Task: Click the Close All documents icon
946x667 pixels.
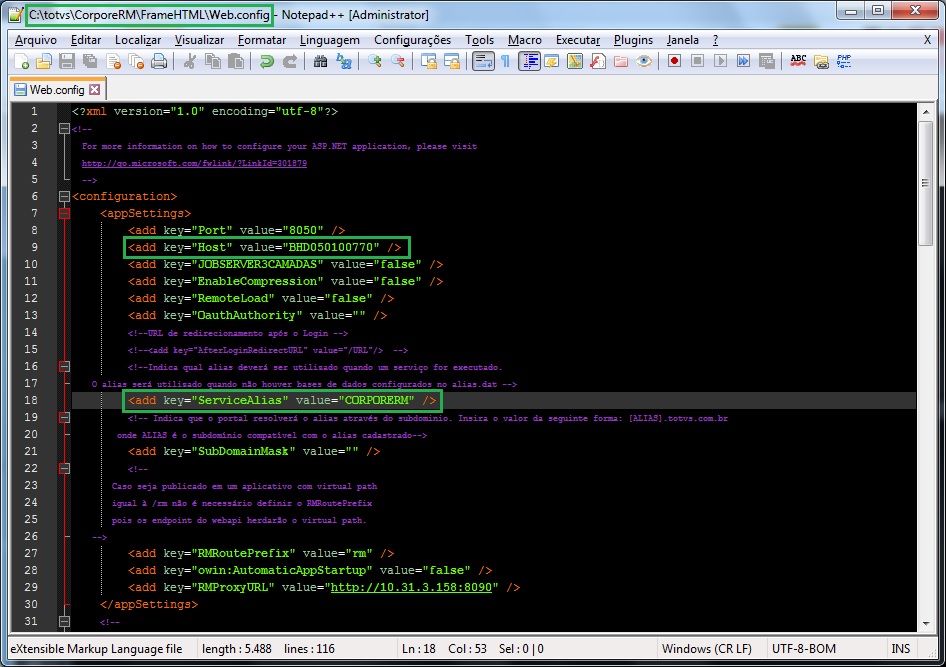Action: click(136, 61)
